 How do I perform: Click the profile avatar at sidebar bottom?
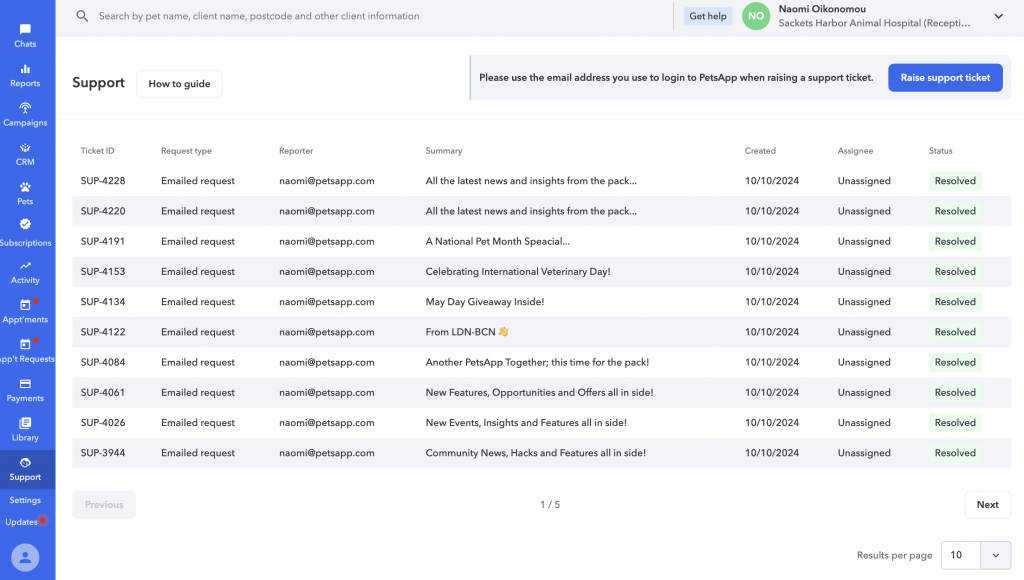[x=25, y=557]
